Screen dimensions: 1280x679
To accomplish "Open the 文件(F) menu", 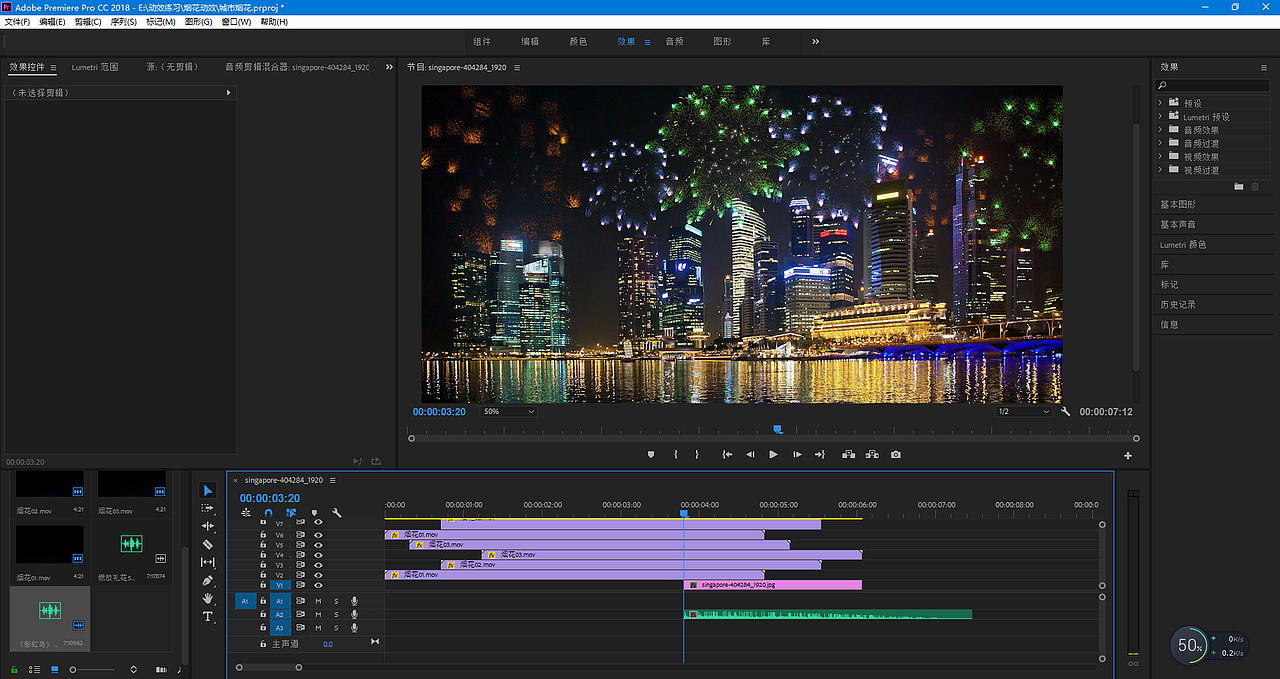I will tap(17, 21).
